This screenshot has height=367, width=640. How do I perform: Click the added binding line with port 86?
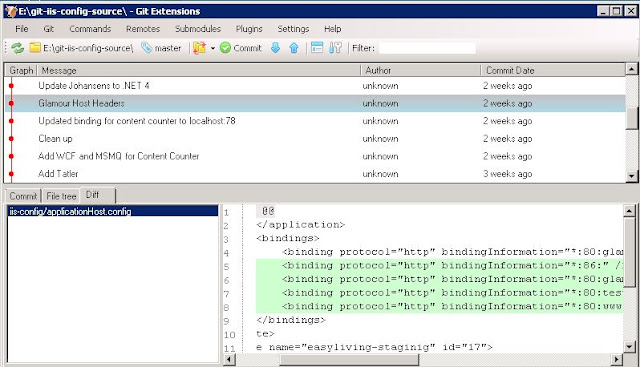(439, 266)
